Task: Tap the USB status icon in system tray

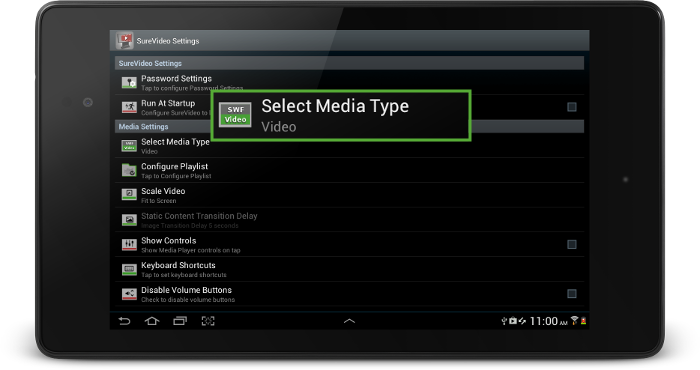Action: coord(504,321)
